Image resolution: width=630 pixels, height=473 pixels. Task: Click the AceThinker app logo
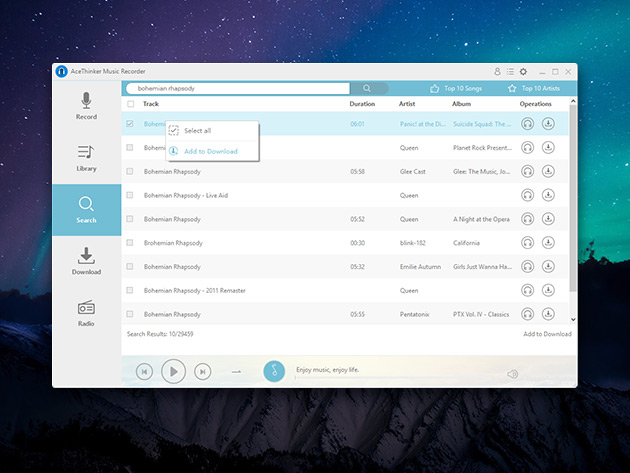click(x=61, y=72)
